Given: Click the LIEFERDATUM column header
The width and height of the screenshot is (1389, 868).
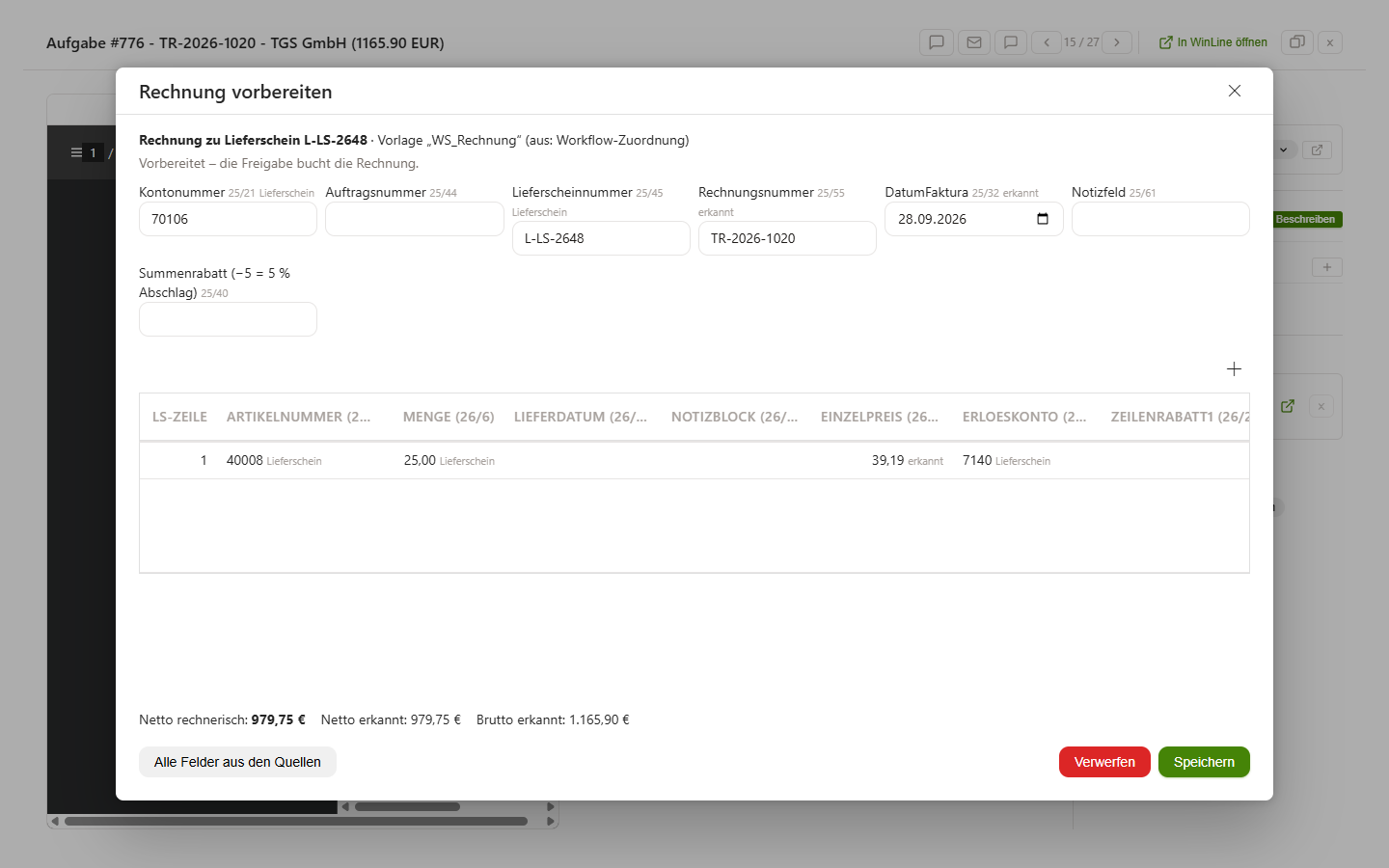Looking at the screenshot, I should [x=581, y=417].
